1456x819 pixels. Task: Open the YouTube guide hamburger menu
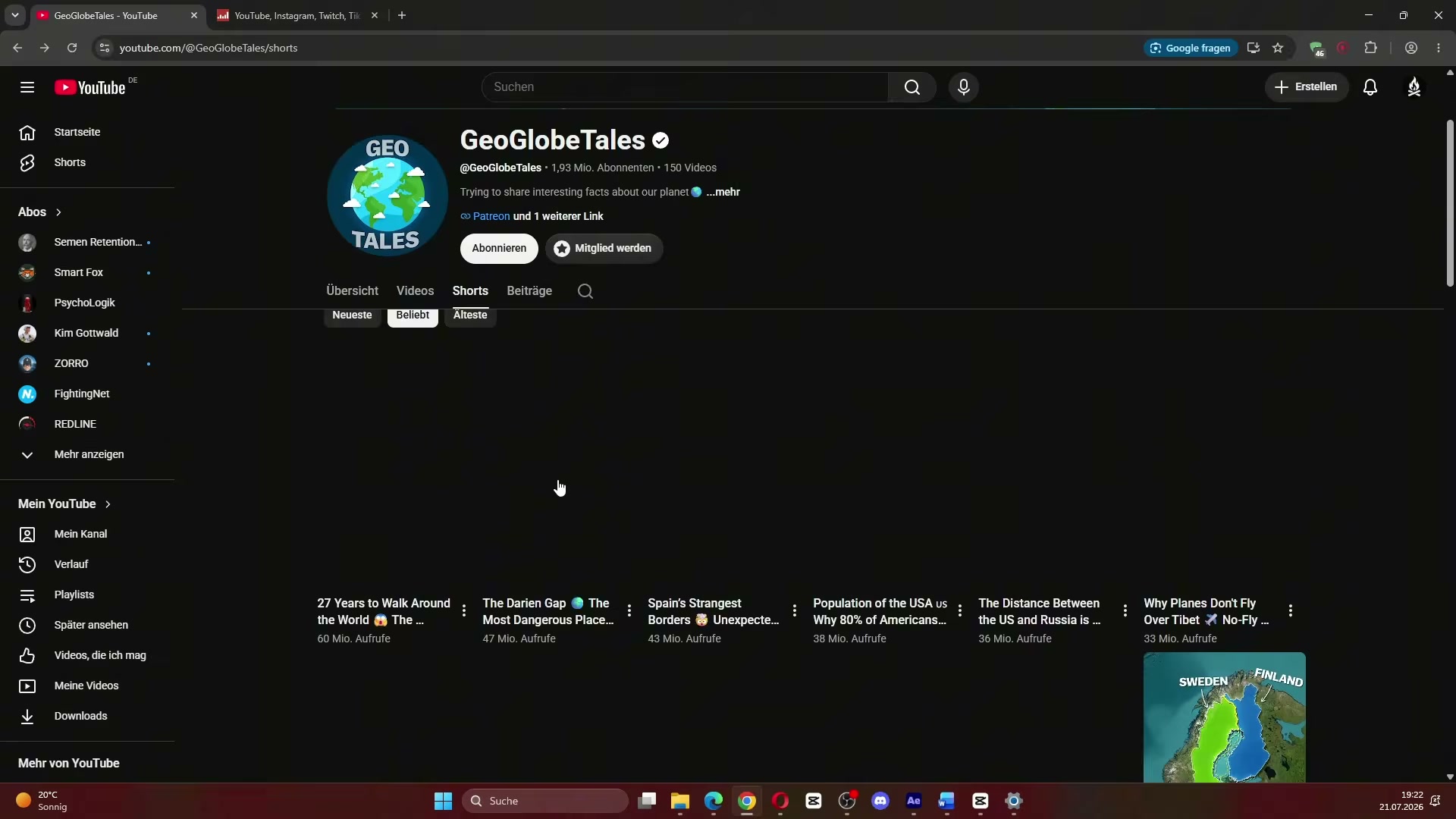(27, 87)
